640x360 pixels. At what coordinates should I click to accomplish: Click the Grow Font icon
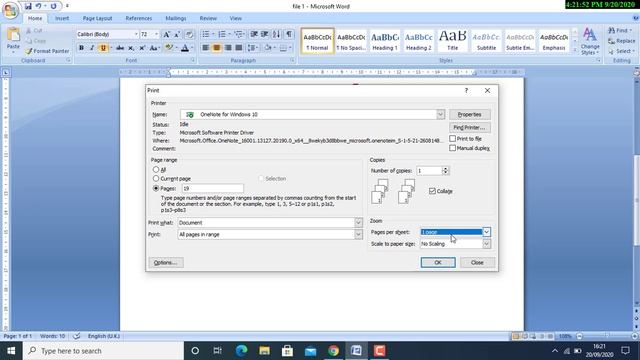167,34
